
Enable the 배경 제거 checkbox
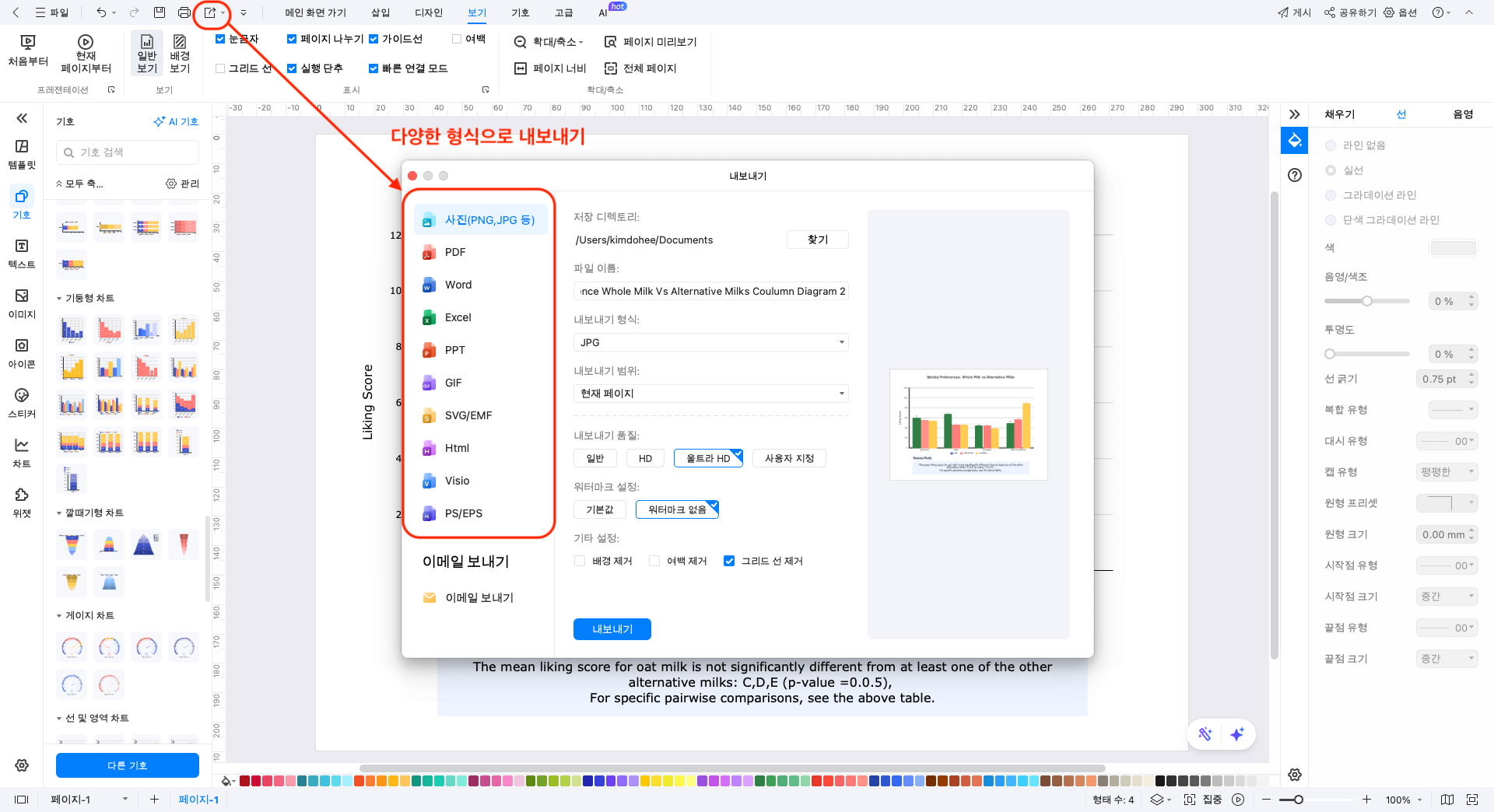[580, 561]
